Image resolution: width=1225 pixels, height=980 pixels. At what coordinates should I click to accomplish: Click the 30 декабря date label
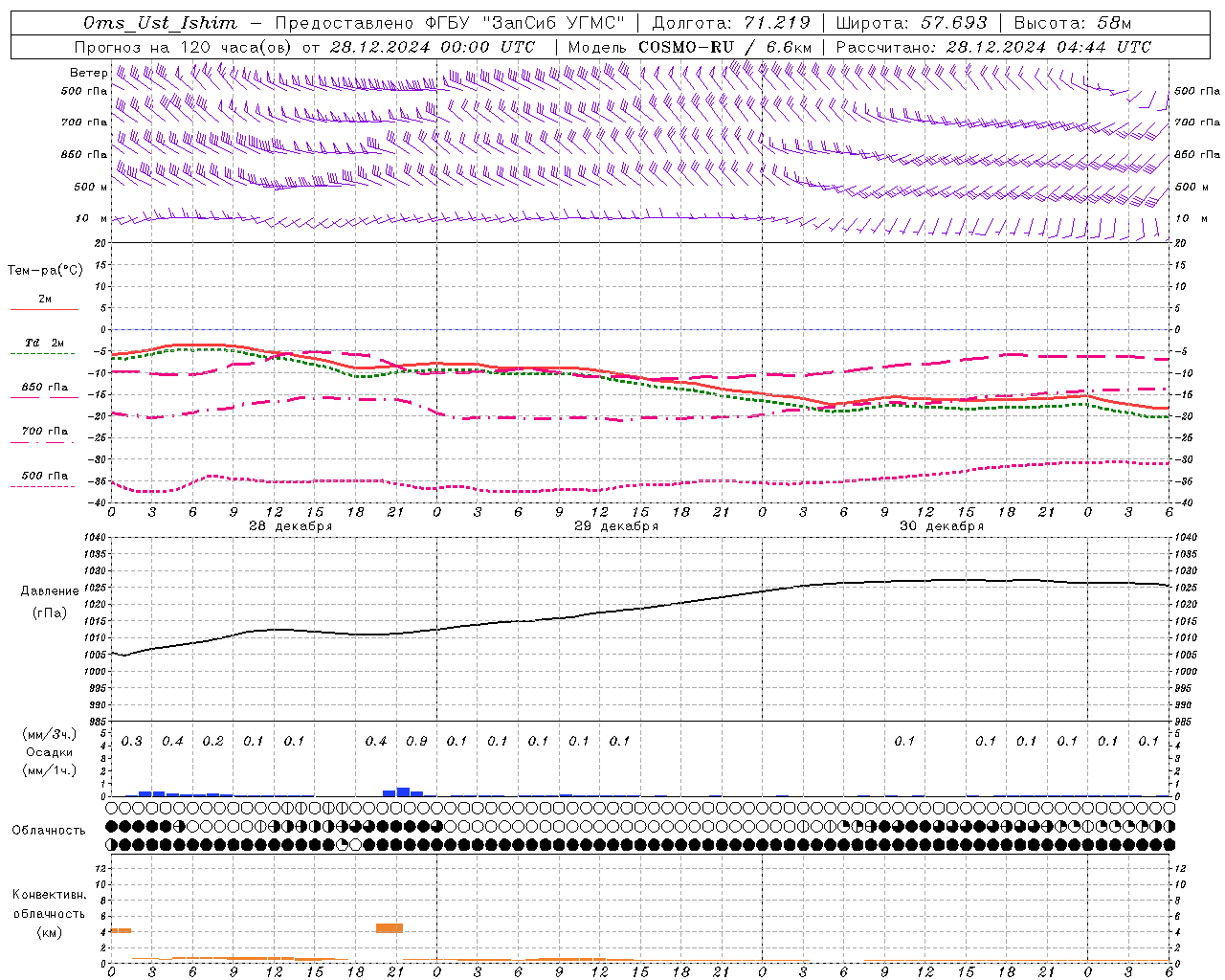941,526
